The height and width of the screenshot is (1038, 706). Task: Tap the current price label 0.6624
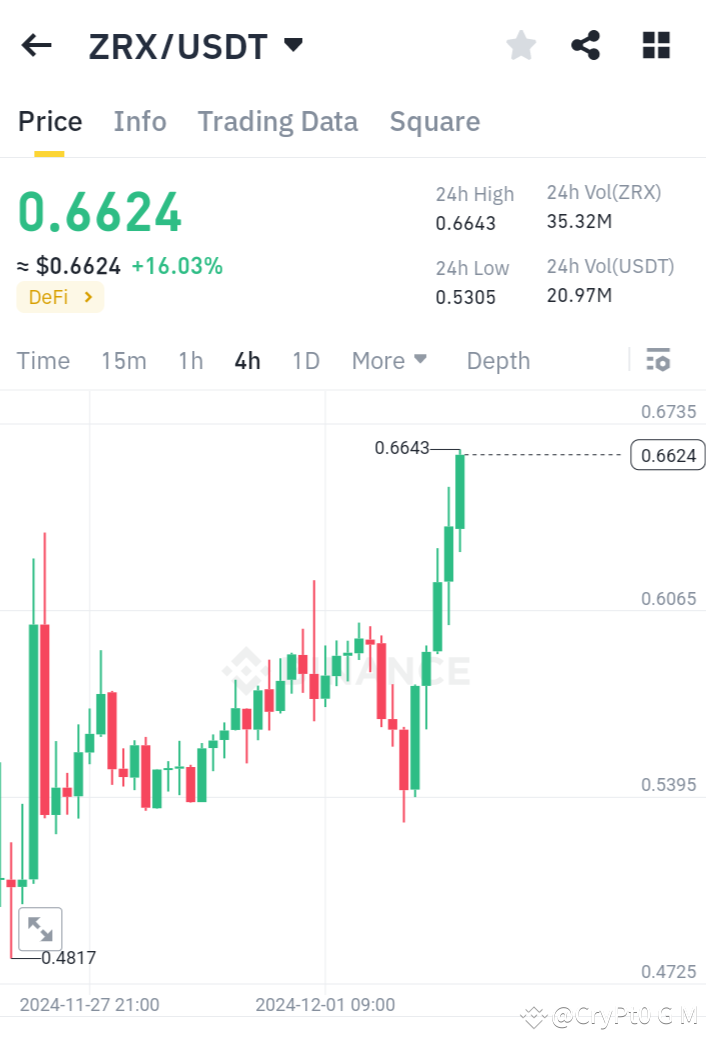pos(99,210)
